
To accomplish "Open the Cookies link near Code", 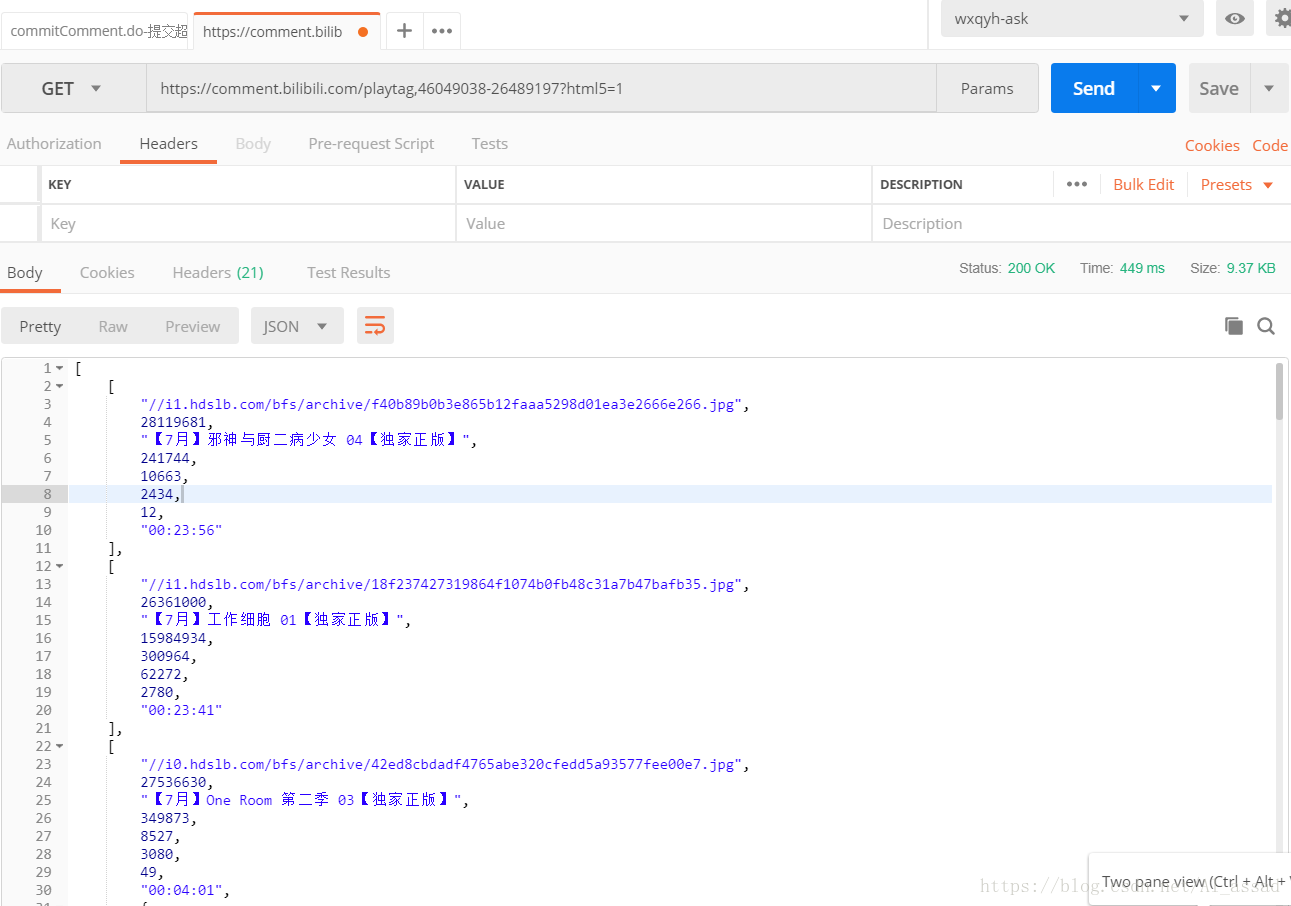I will point(1212,145).
